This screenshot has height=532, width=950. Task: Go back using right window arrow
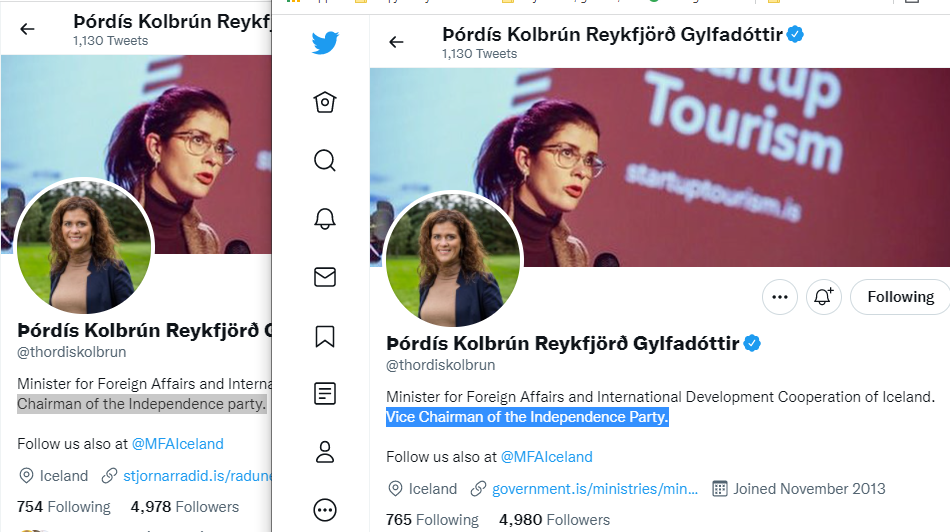click(x=396, y=42)
